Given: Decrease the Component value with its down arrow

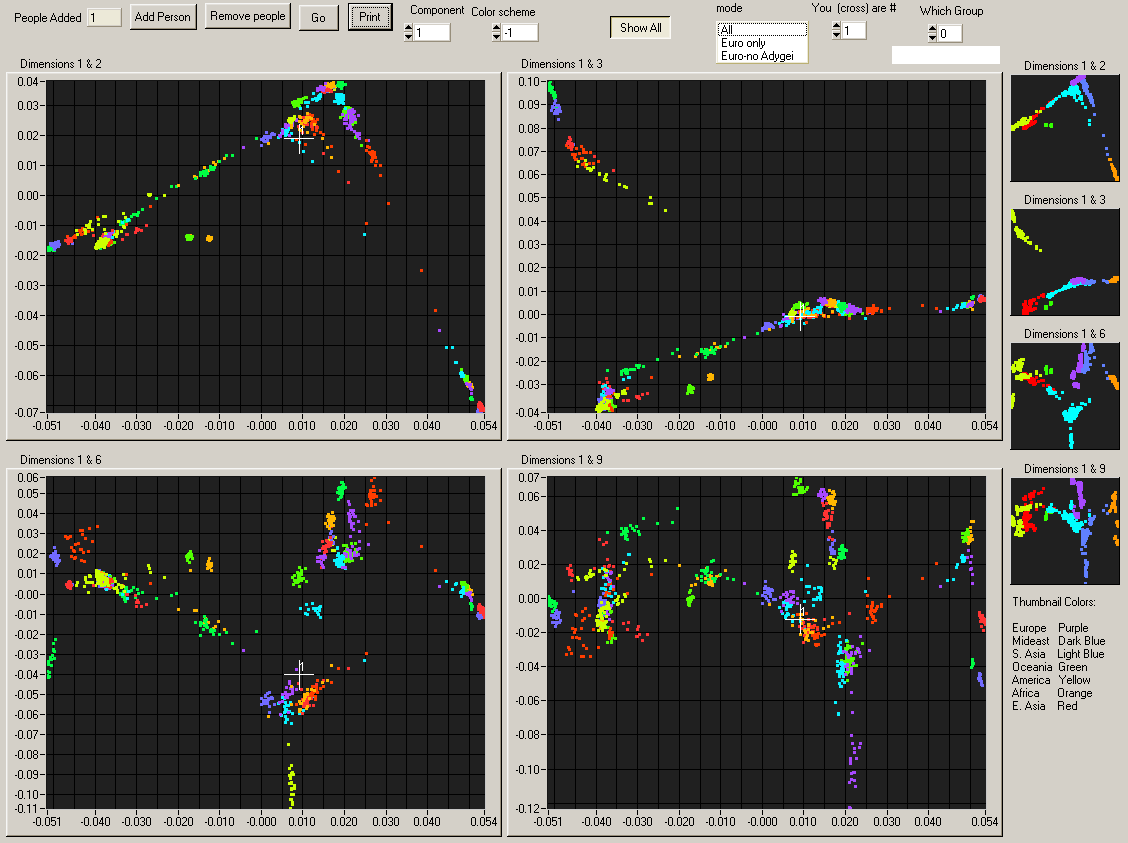Looking at the screenshot, I should (x=409, y=37).
